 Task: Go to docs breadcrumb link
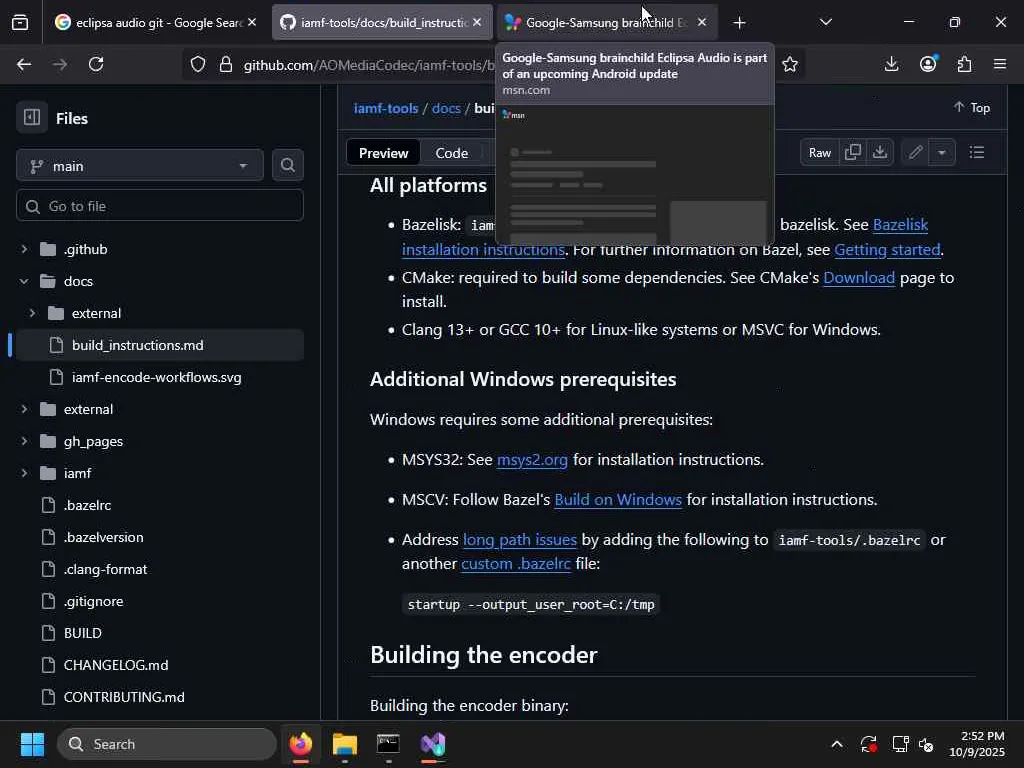446,108
